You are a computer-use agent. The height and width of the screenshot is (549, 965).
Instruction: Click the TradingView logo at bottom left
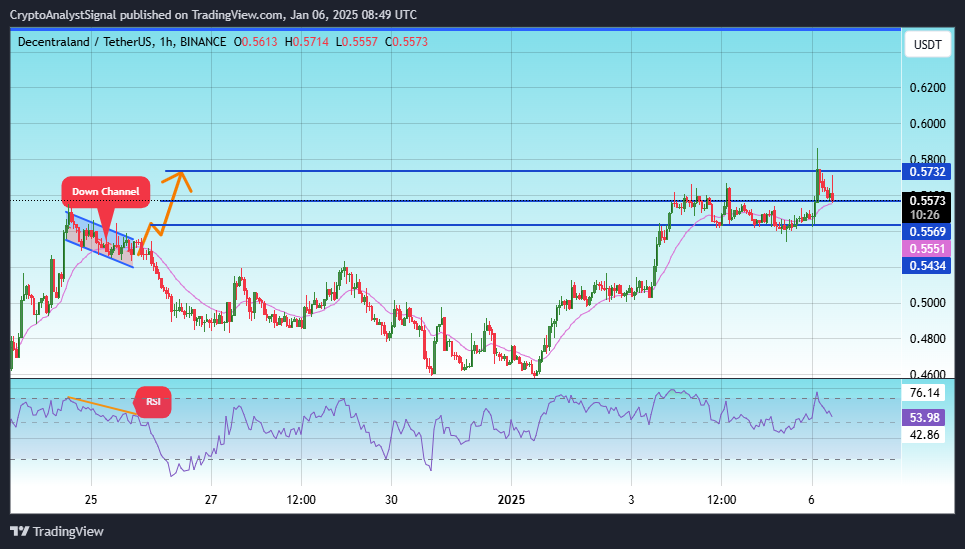pyautogui.click(x=57, y=531)
